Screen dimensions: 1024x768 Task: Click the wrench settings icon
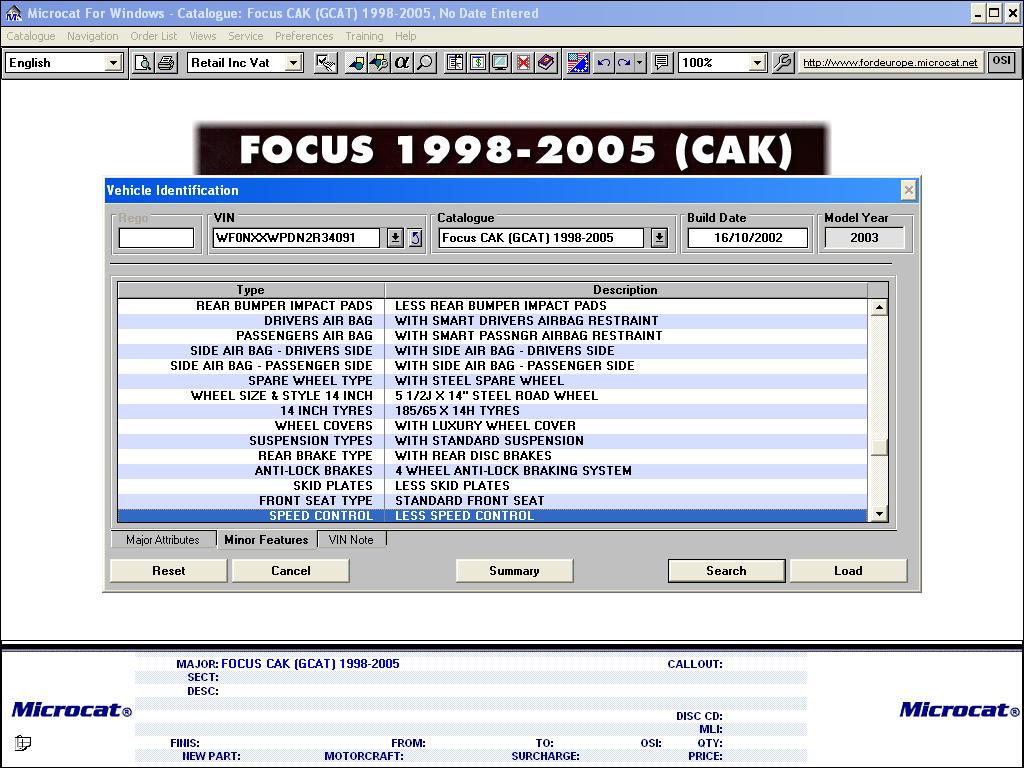[783, 62]
